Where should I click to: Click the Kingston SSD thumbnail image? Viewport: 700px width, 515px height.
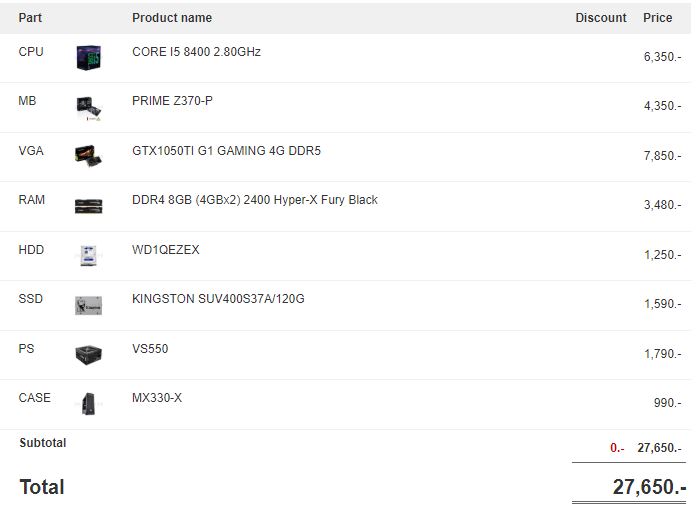tap(88, 305)
